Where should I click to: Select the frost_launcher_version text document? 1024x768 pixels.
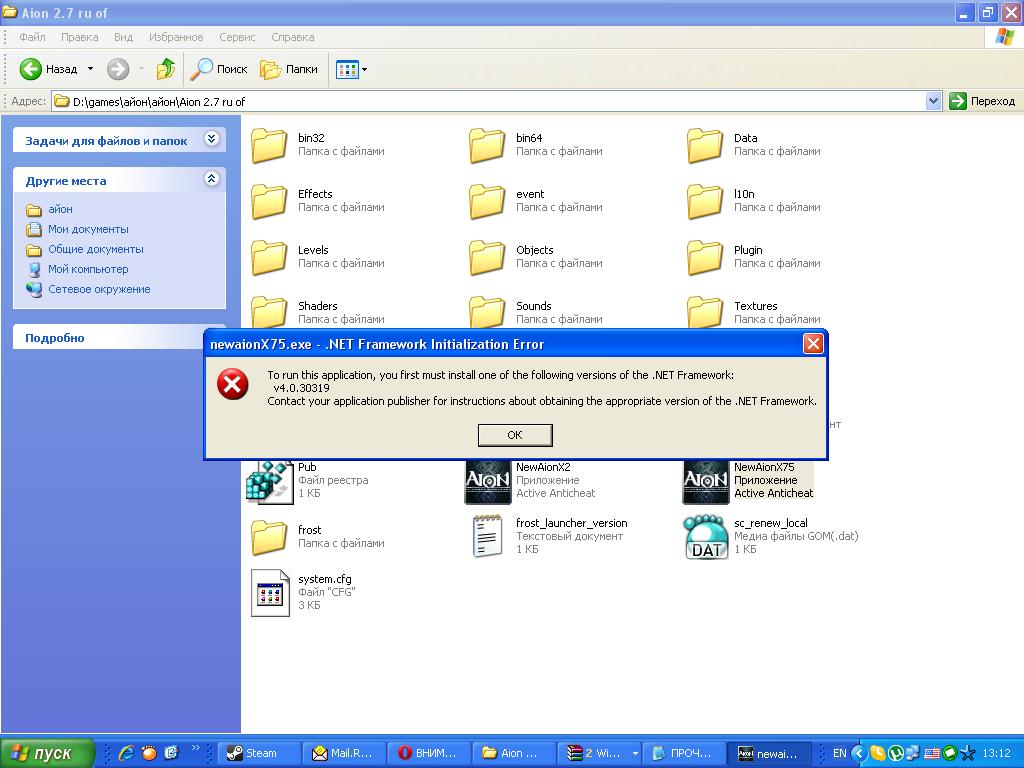click(x=488, y=537)
